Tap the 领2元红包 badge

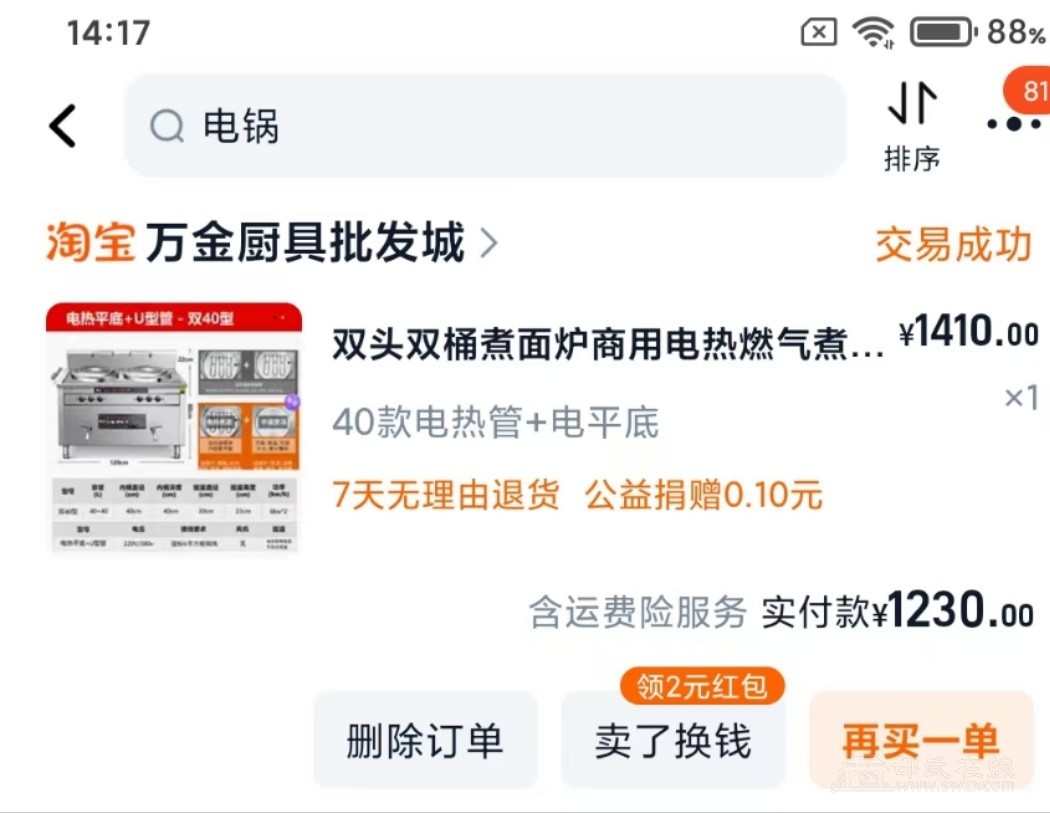click(702, 686)
